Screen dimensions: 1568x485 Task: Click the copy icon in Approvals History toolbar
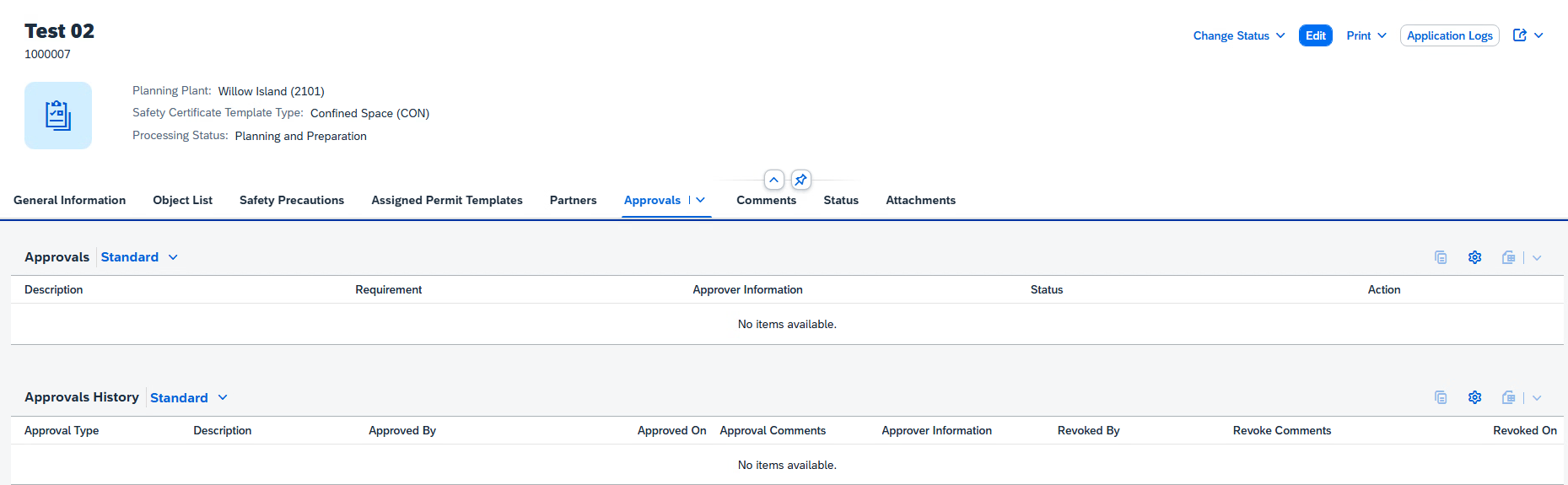tap(1441, 397)
